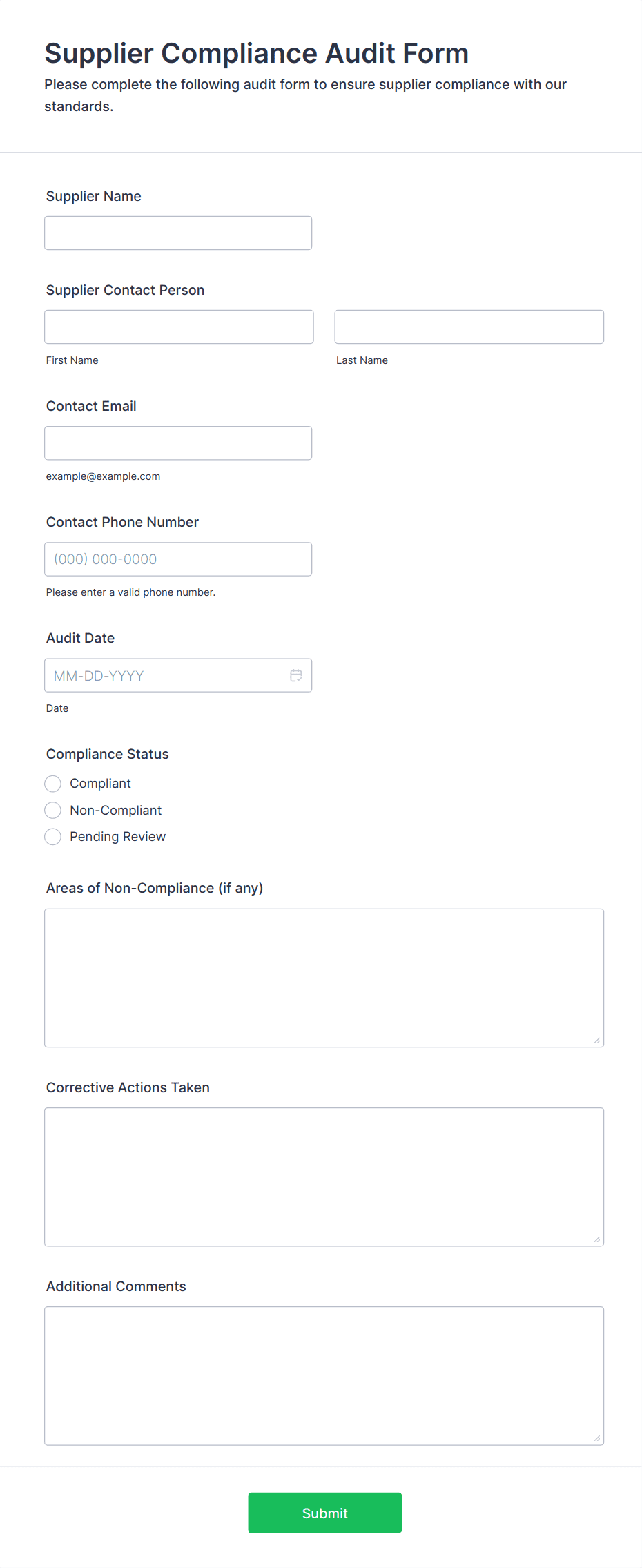Mark status as Pending Review
This screenshot has width=642, height=1568.
(x=53, y=837)
